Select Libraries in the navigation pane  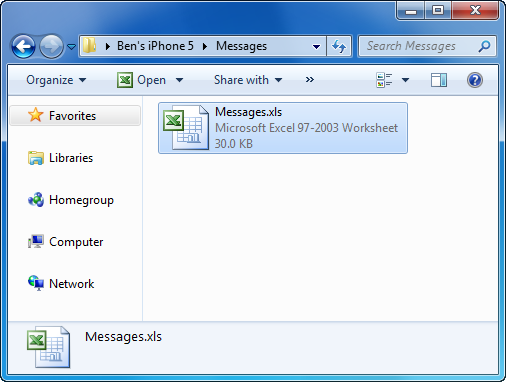(71, 158)
